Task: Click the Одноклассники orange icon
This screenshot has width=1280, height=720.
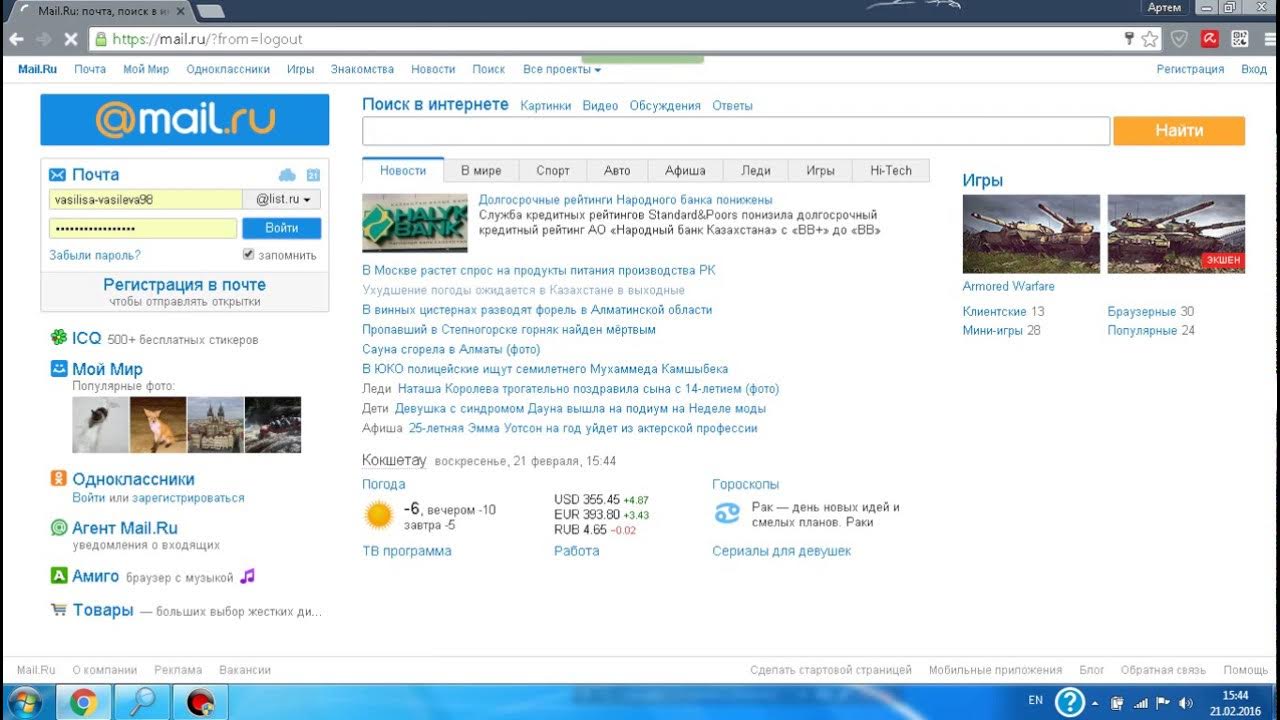Action: (x=59, y=479)
